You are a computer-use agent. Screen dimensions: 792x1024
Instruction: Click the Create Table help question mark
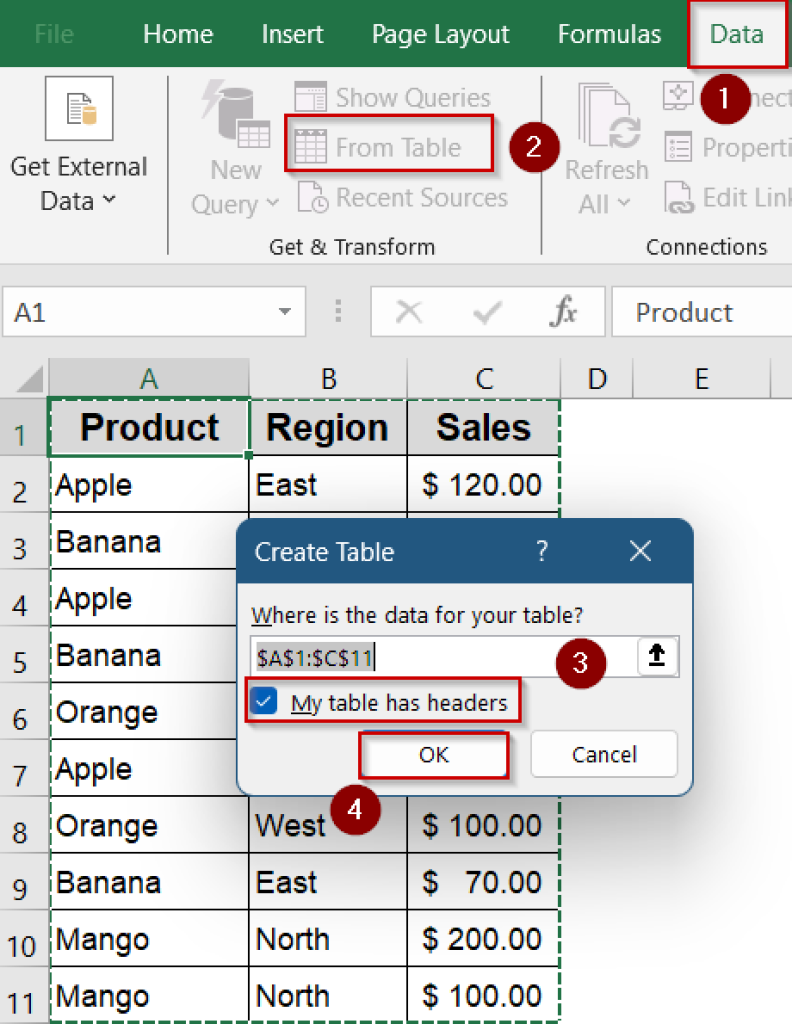click(x=541, y=551)
